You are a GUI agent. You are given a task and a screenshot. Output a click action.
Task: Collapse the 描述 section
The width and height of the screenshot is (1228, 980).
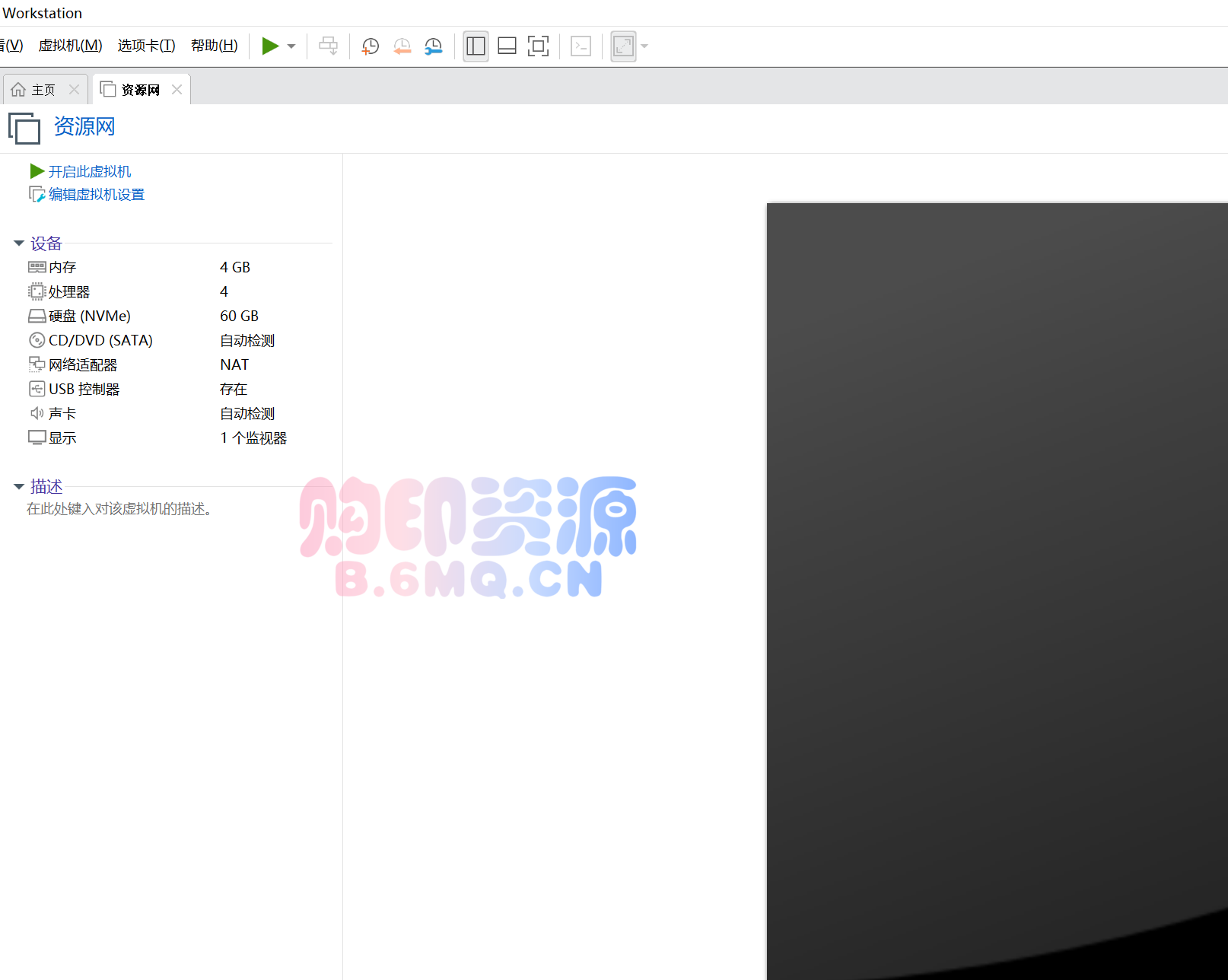19,486
